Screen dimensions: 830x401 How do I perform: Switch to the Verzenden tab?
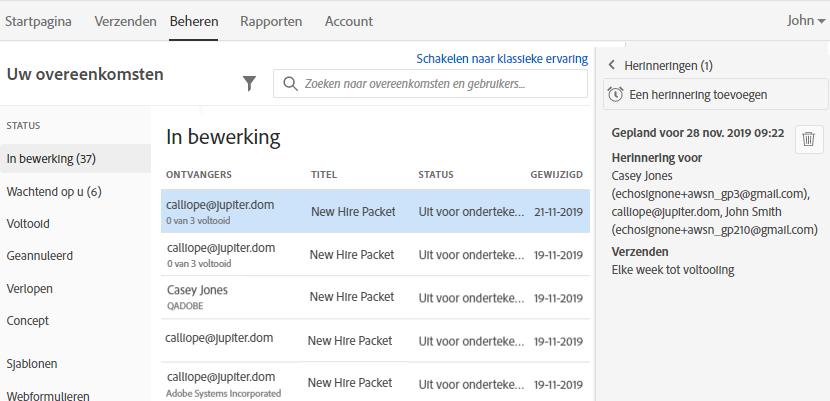(124, 21)
